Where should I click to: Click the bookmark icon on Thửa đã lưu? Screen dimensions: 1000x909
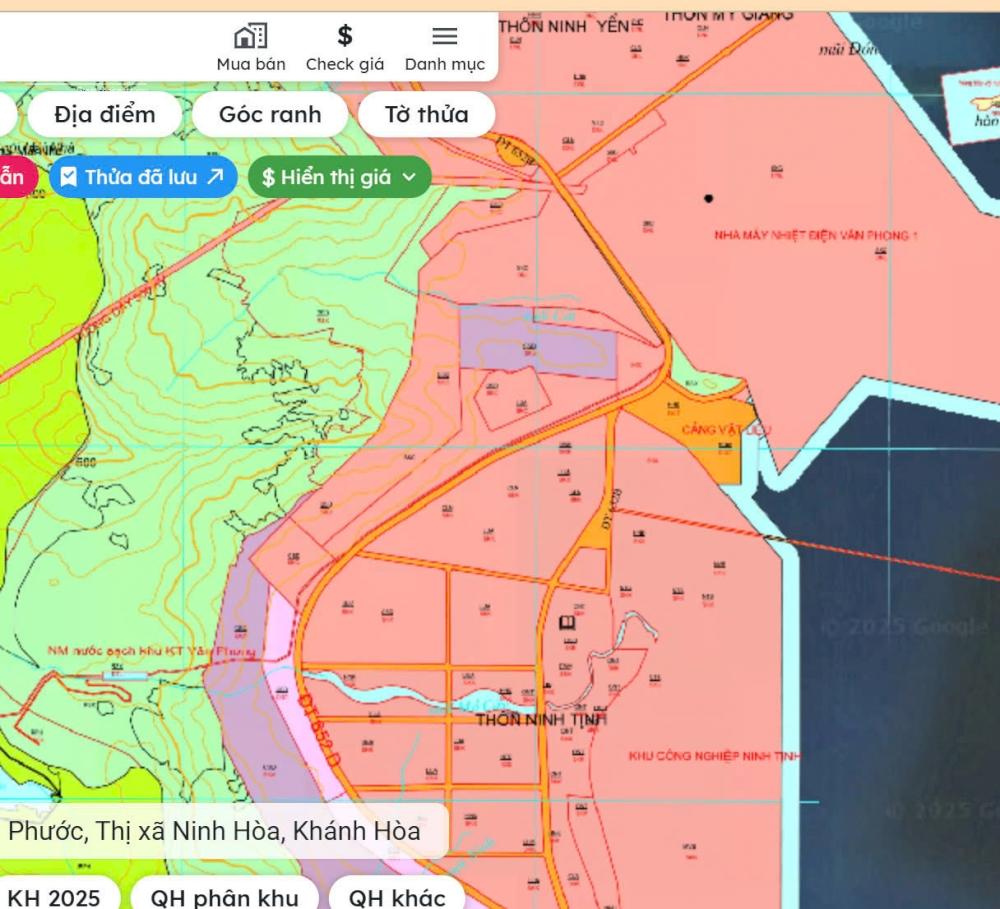[69, 178]
